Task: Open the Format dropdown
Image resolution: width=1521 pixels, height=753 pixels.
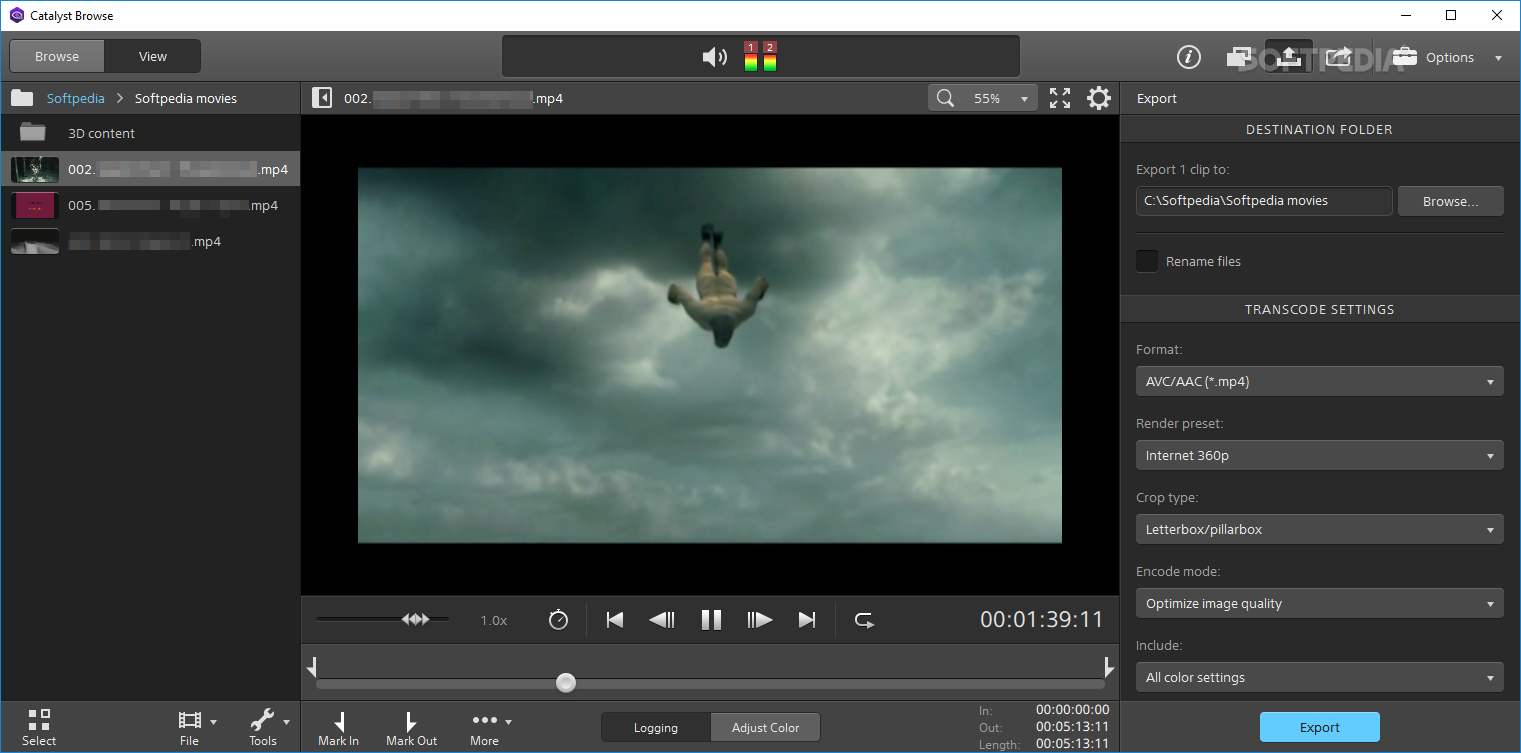Action: pos(1319,381)
